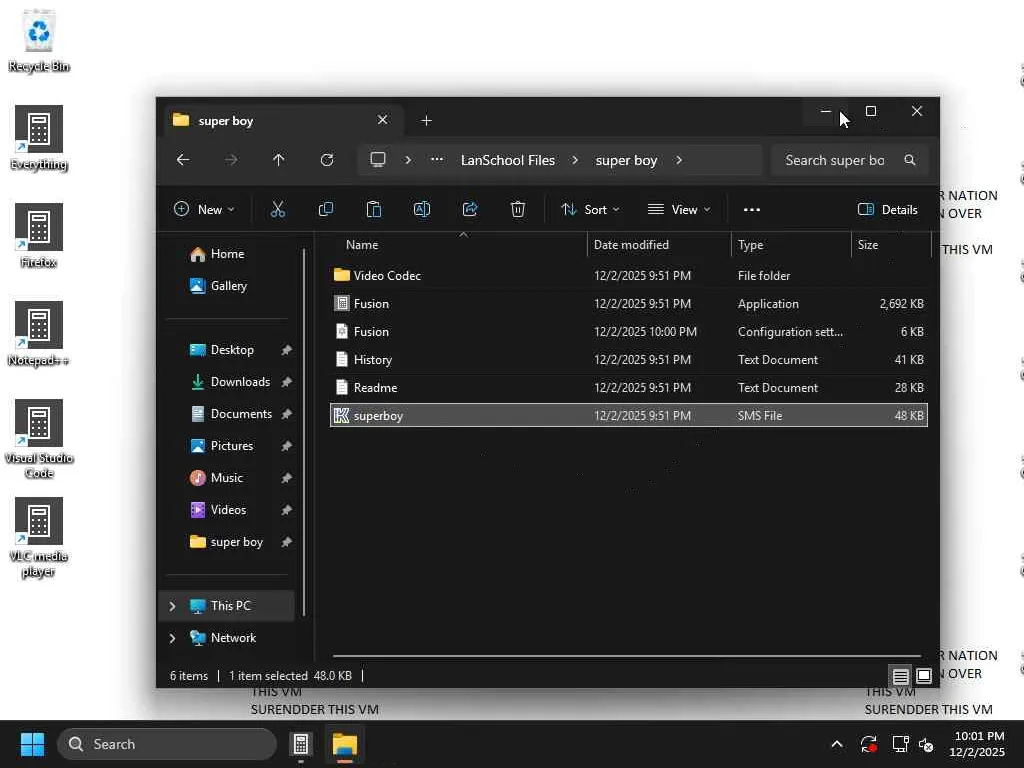Open the New dropdown menu
The height and width of the screenshot is (768, 1024).
pyautogui.click(x=204, y=210)
